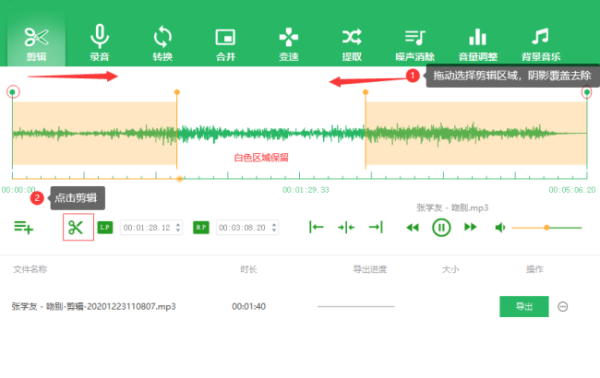Jump to the selection start marker
This screenshot has height=378, width=600.
tap(316, 227)
